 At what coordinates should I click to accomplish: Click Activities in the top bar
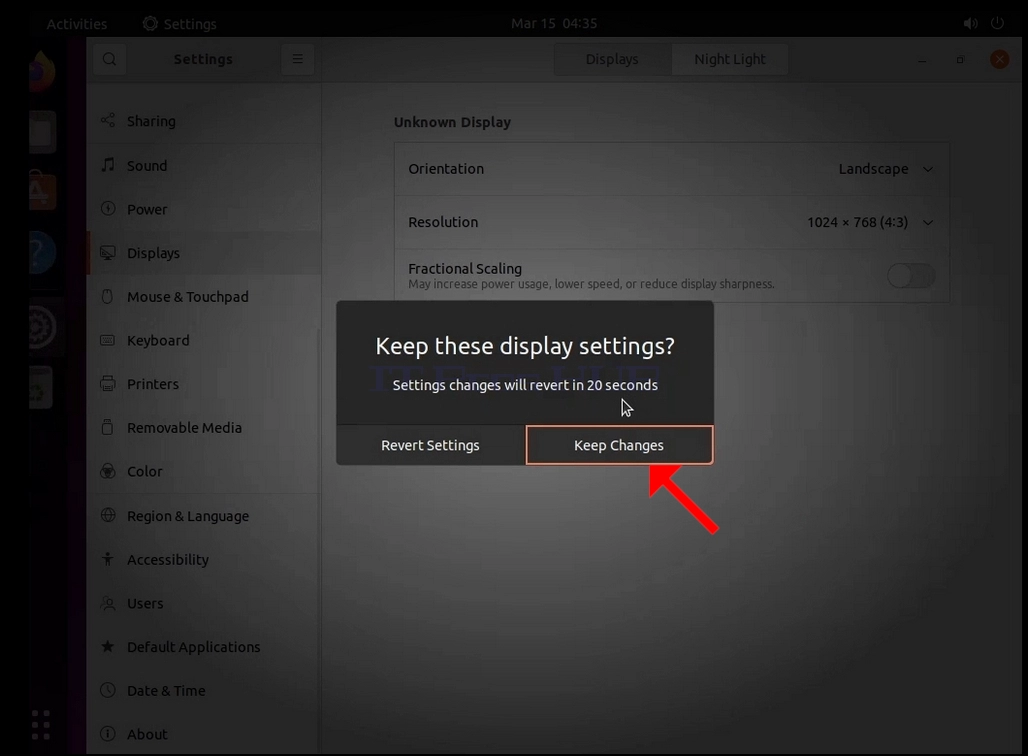(77, 24)
